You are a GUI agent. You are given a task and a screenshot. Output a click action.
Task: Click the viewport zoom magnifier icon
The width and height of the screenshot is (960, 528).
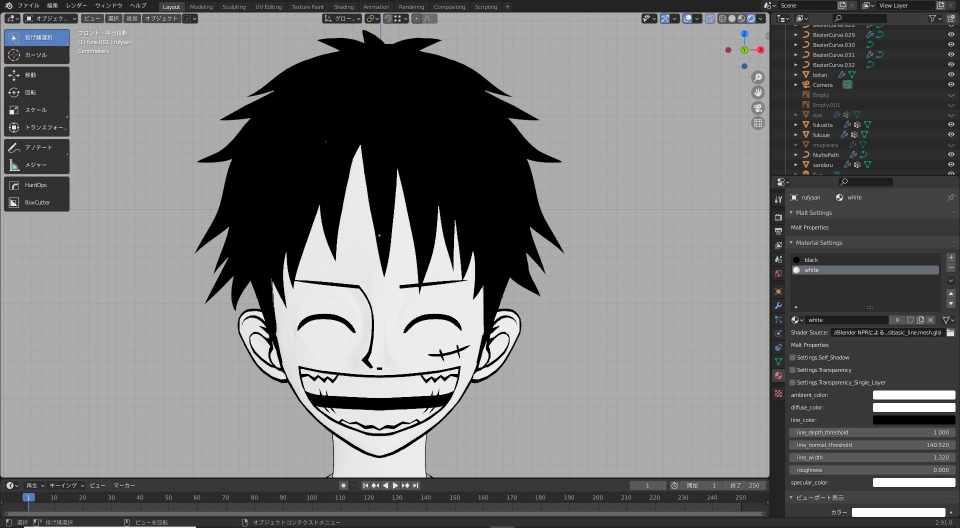pyautogui.click(x=758, y=77)
